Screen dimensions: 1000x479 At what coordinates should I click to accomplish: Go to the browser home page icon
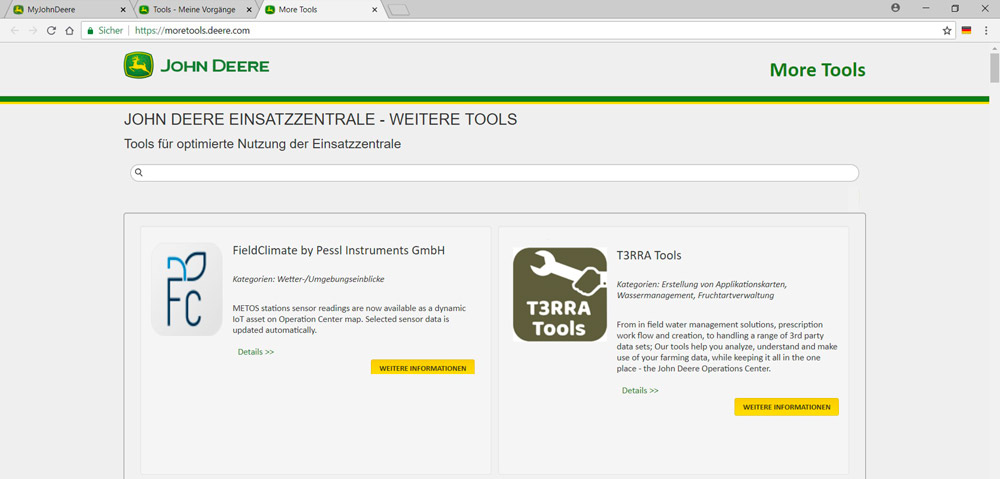coord(70,31)
